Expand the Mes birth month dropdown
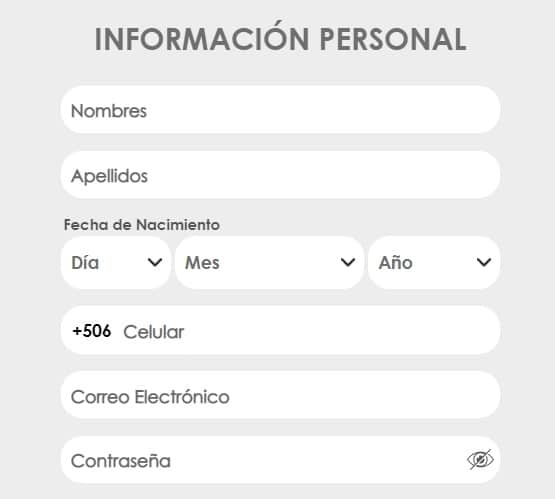This screenshot has height=499, width=555. [x=269, y=263]
